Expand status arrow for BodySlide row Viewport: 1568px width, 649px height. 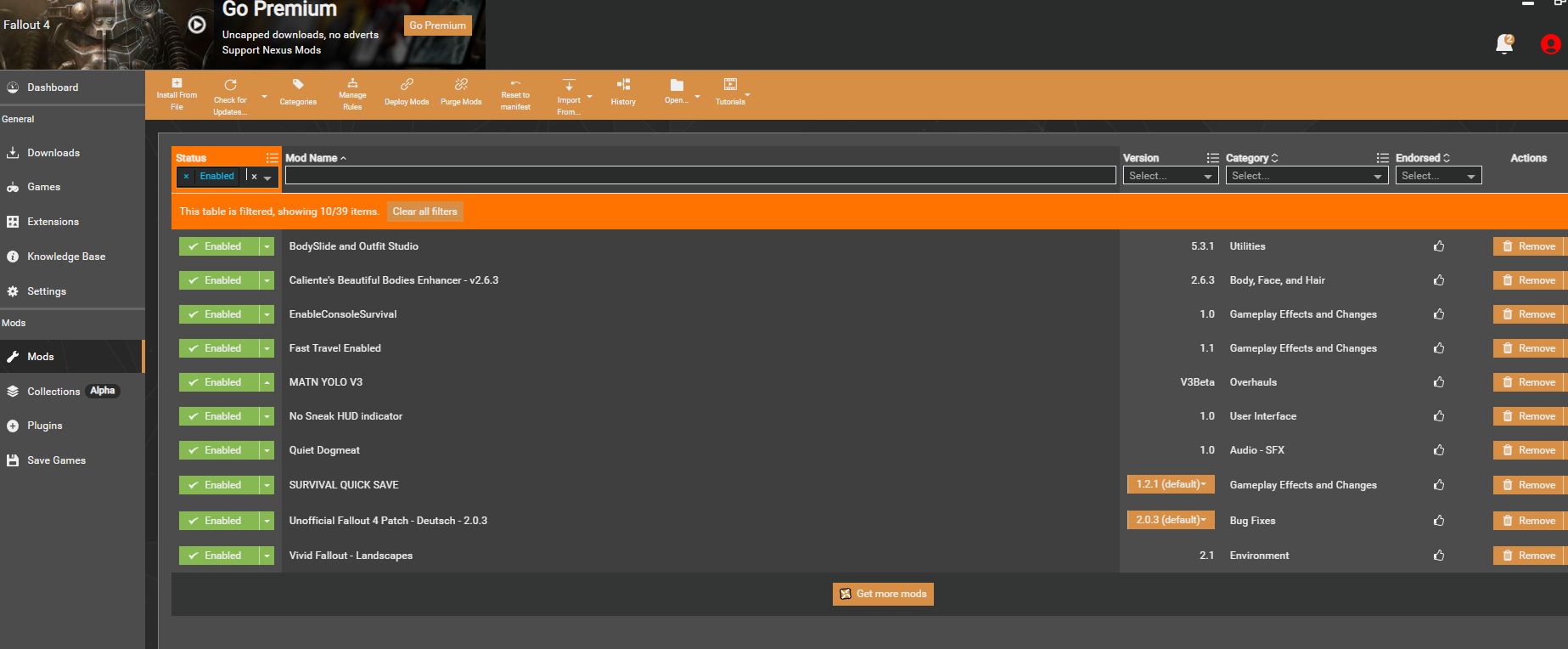point(267,246)
